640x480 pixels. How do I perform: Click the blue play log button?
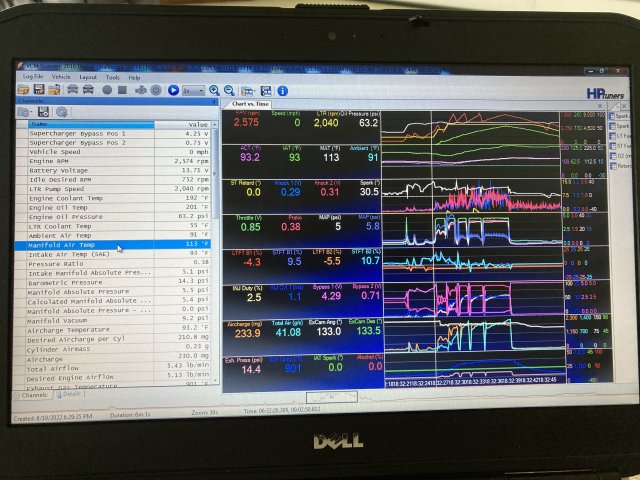click(x=173, y=90)
